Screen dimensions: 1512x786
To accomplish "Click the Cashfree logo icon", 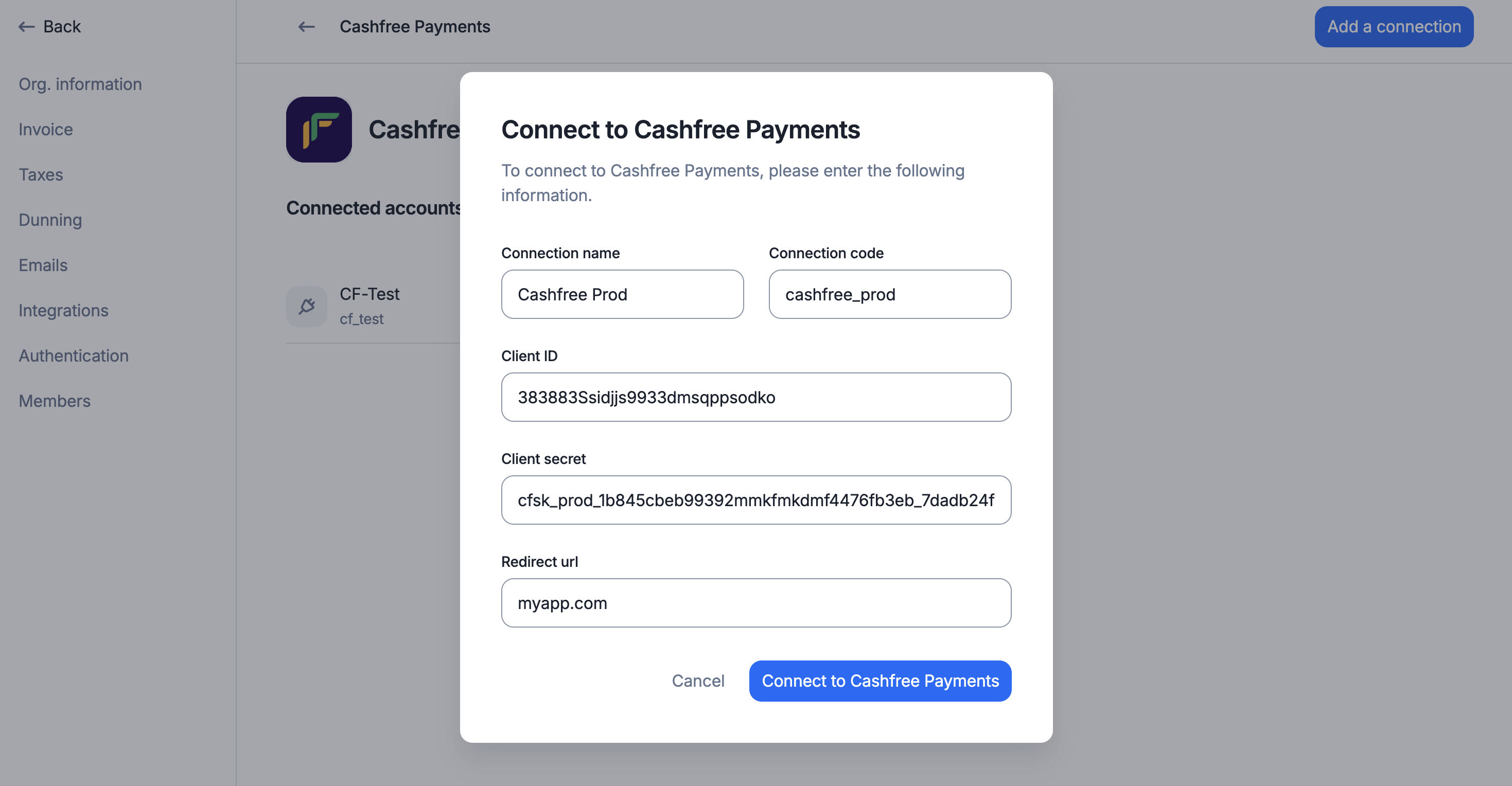I will 319,130.
